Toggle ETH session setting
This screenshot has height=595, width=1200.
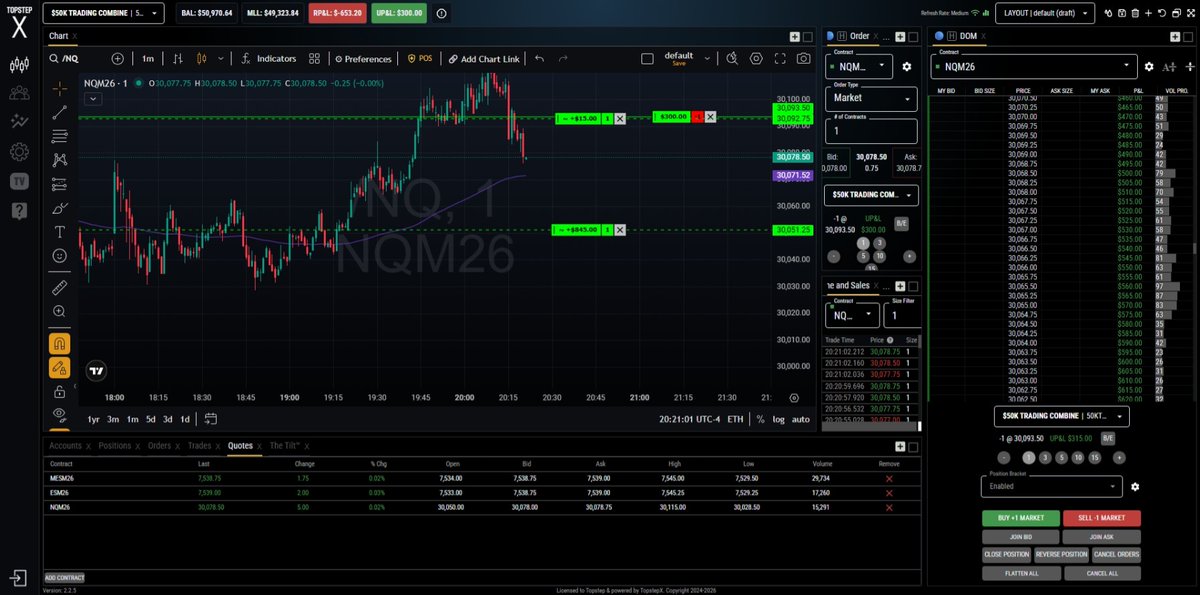(x=735, y=419)
